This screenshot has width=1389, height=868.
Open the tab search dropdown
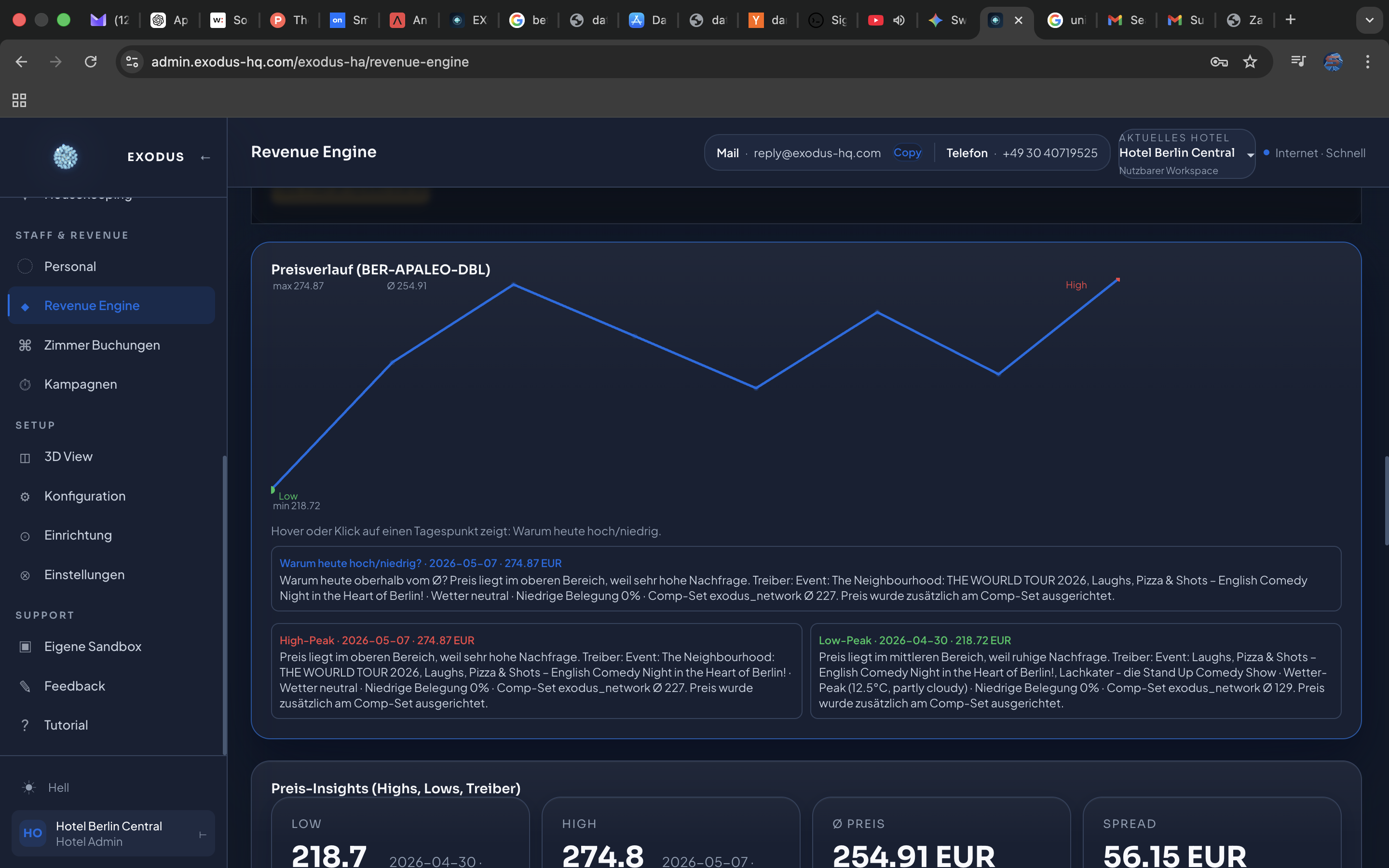pyautogui.click(x=1370, y=20)
